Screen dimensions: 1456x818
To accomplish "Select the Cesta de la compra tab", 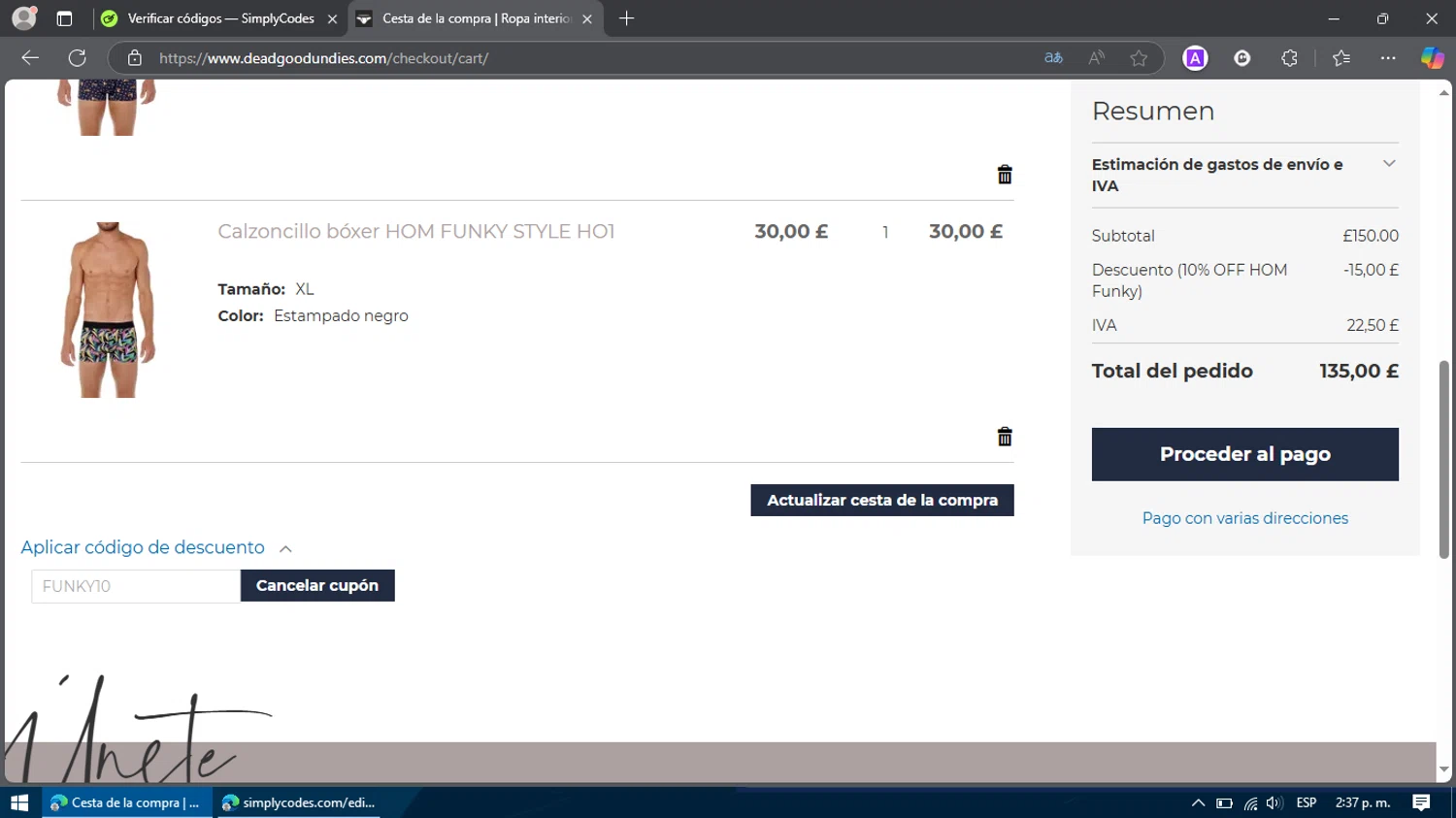I will point(476,18).
